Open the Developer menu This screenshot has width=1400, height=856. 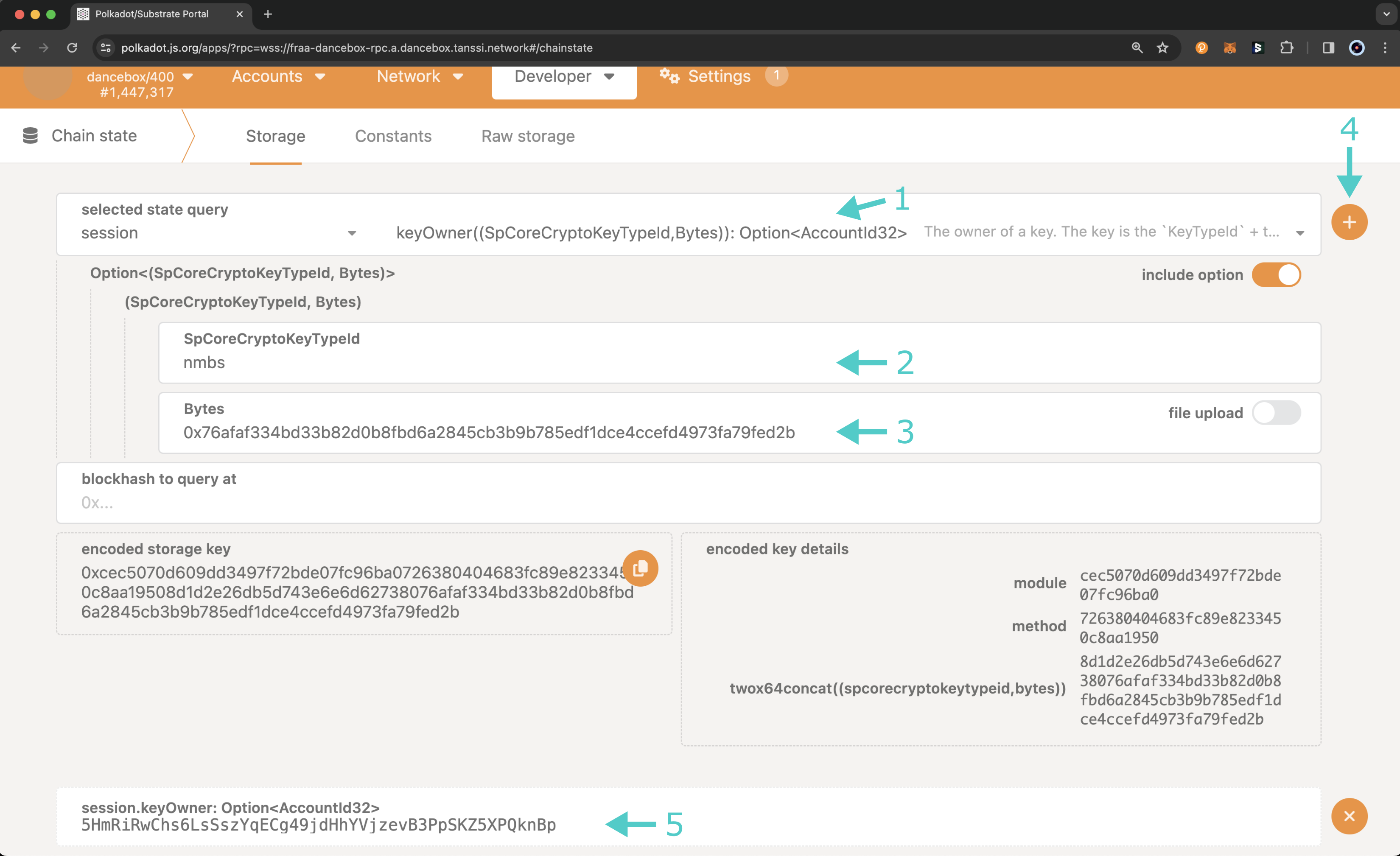click(x=564, y=77)
